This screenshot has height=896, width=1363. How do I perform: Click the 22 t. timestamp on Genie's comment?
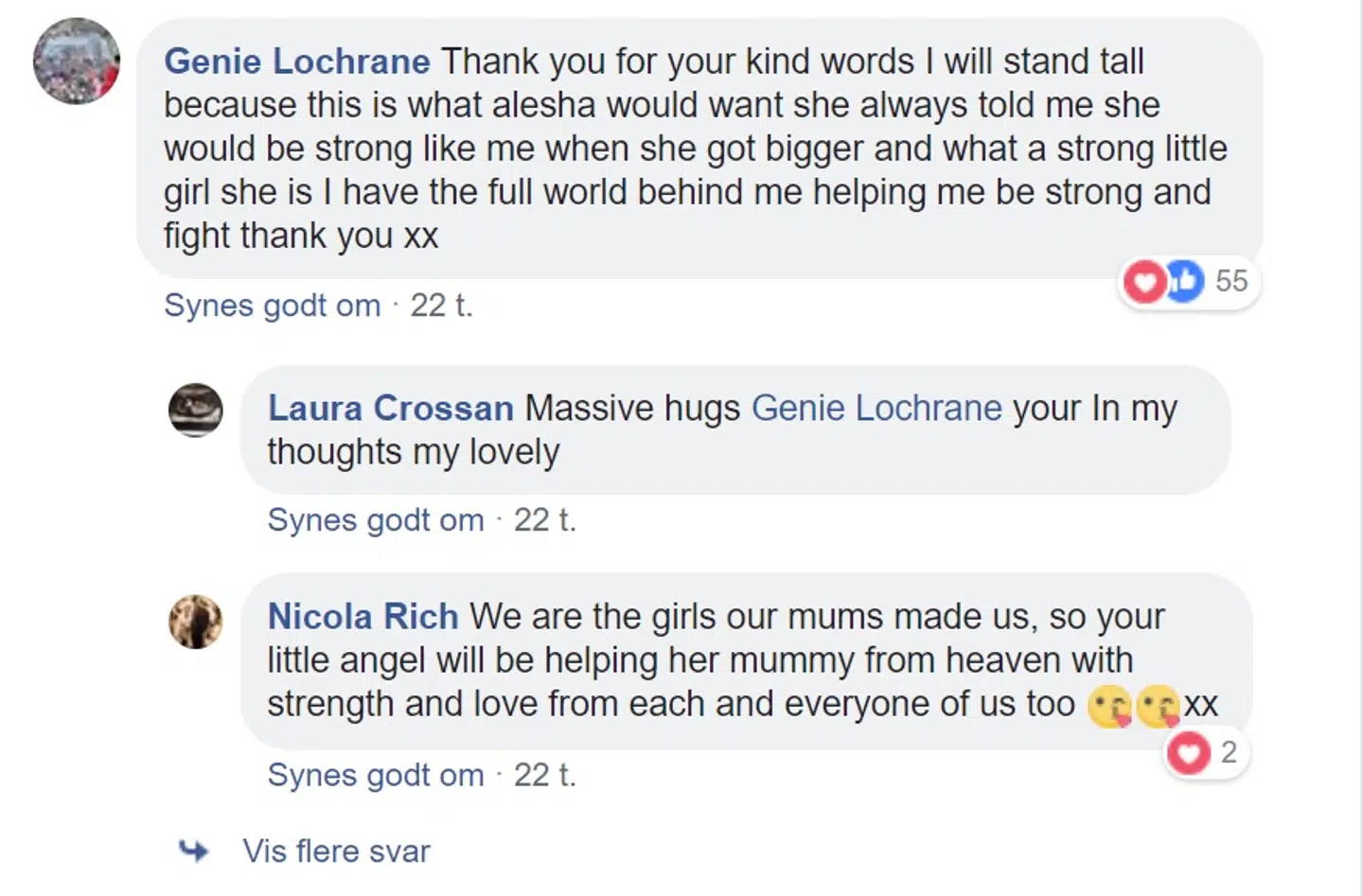(441, 305)
